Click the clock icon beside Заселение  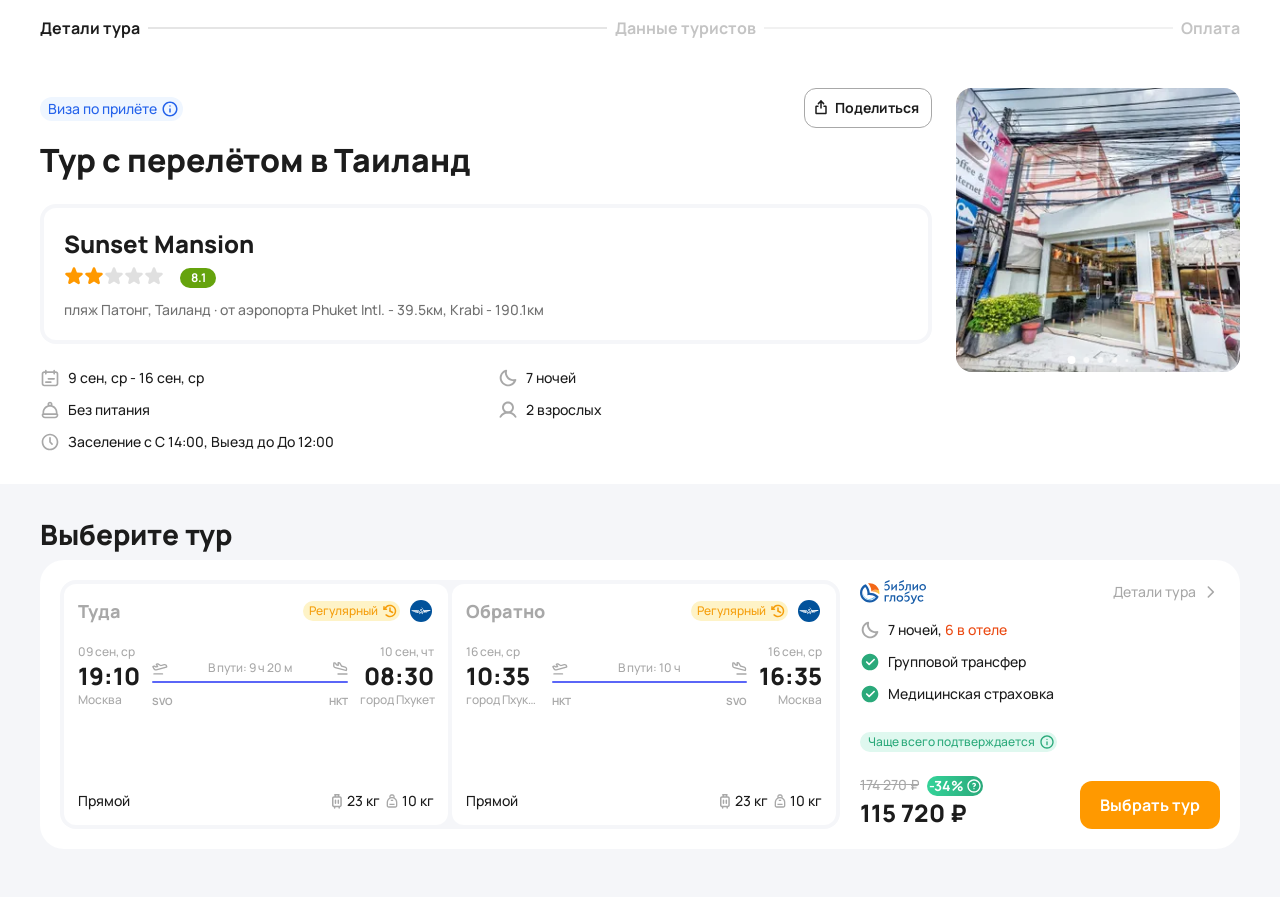coord(50,442)
